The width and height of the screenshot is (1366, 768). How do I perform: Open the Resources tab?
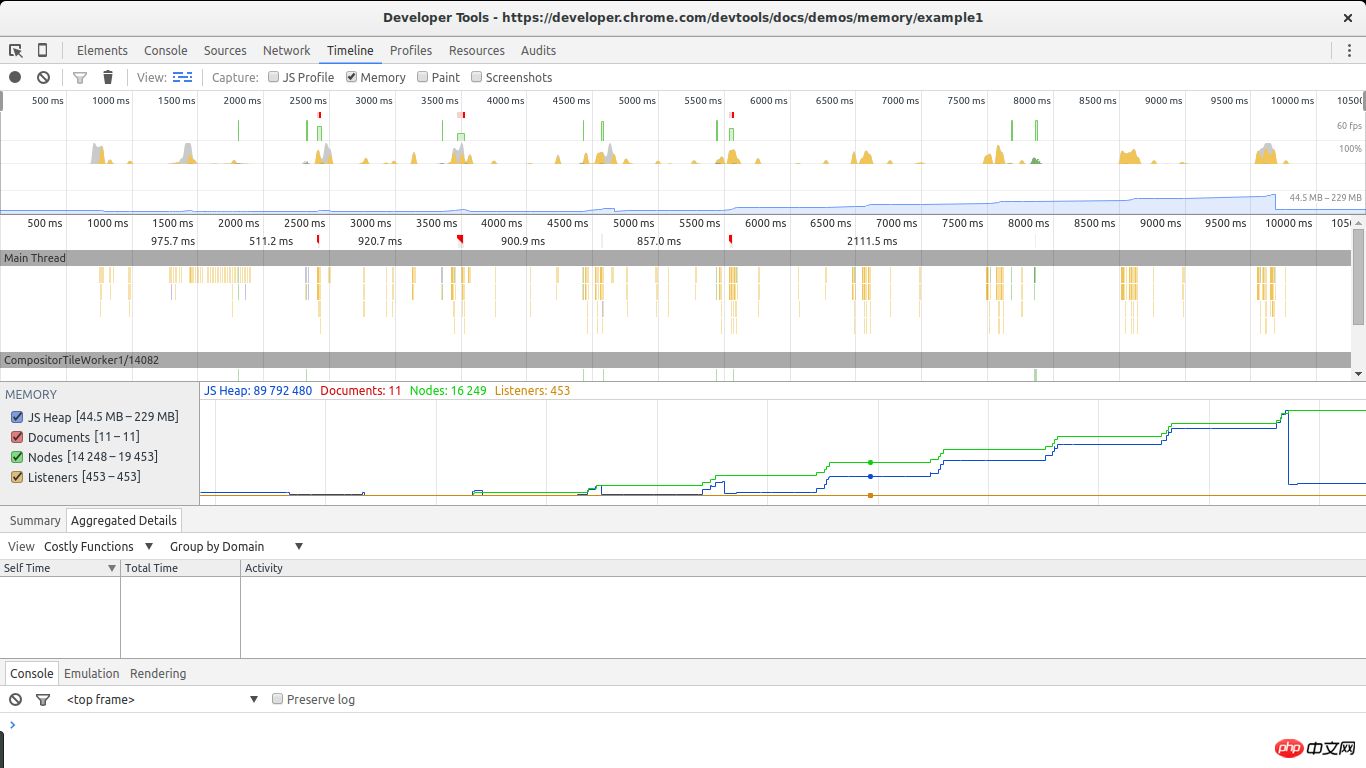point(477,50)
